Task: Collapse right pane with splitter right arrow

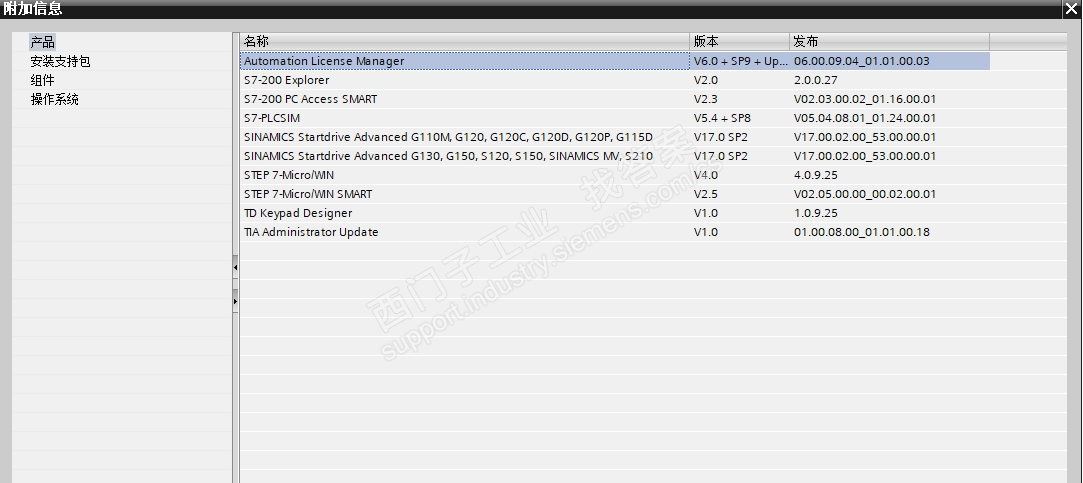Action: pyautogui.click(x=235, y=301)
